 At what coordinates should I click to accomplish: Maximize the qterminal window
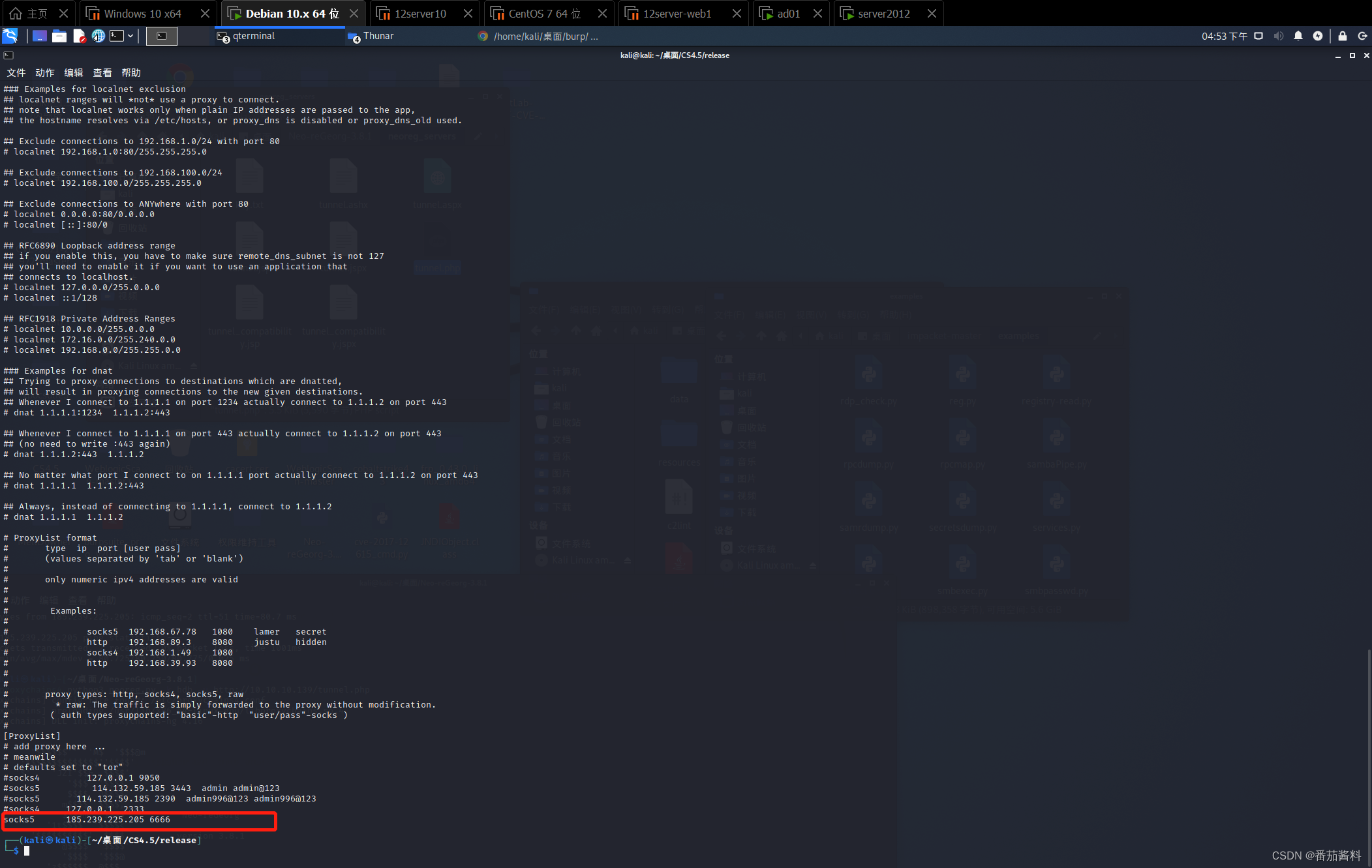tap(1352, 56)
